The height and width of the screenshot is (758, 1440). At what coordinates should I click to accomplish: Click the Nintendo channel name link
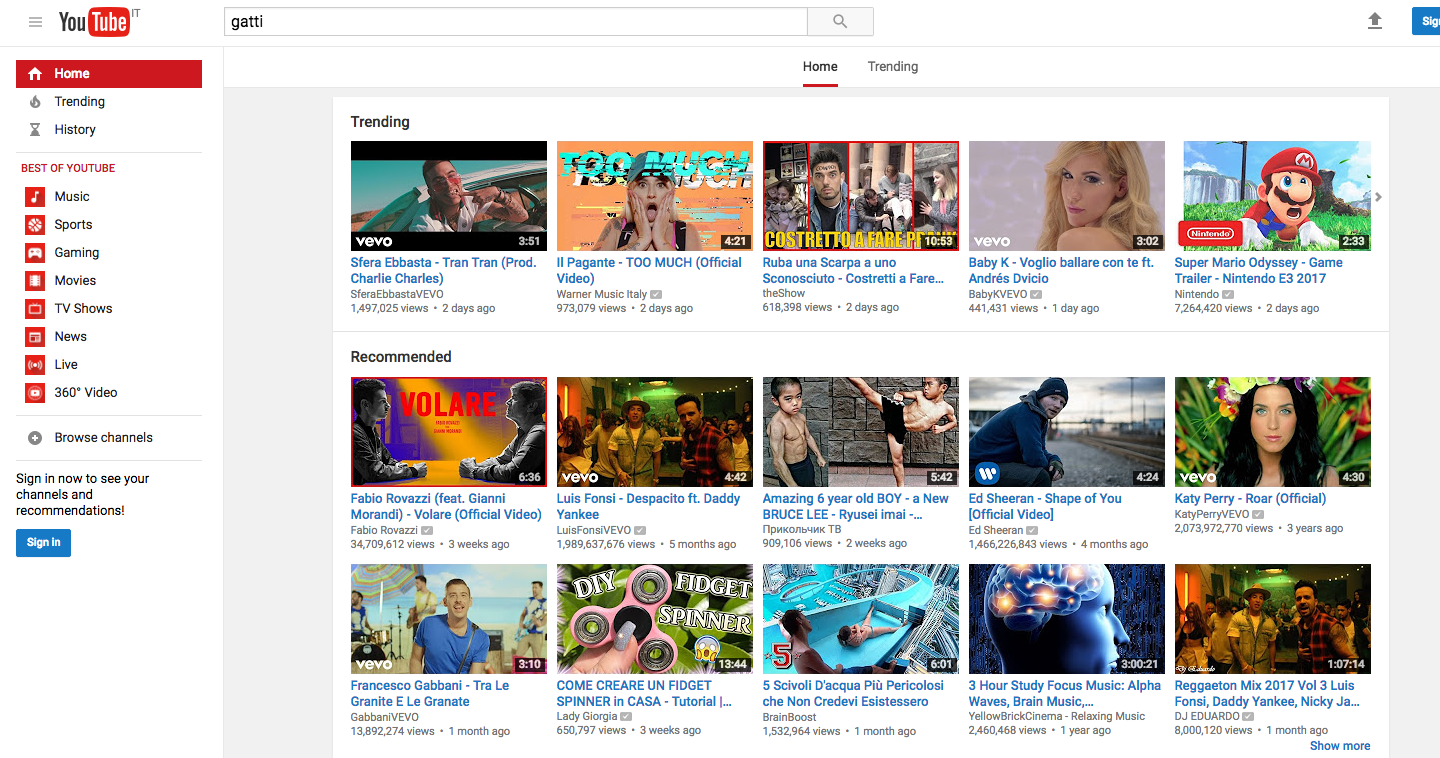tap(1196, 295)
